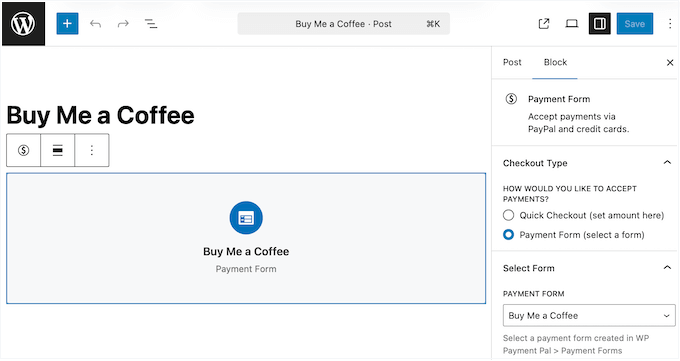Select the Payment Form block label text
Screen dimensions: 680x361
(246, 269)
